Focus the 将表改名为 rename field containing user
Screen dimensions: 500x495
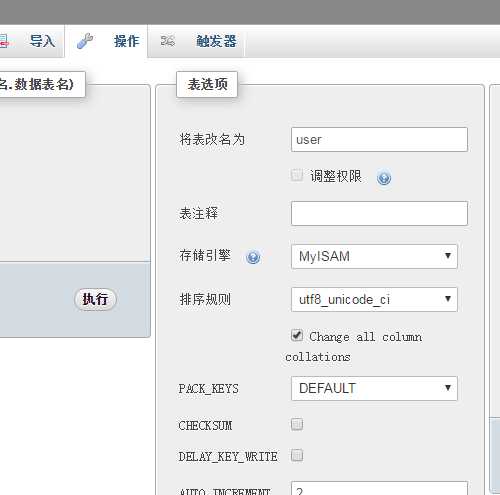coord(379,139)
